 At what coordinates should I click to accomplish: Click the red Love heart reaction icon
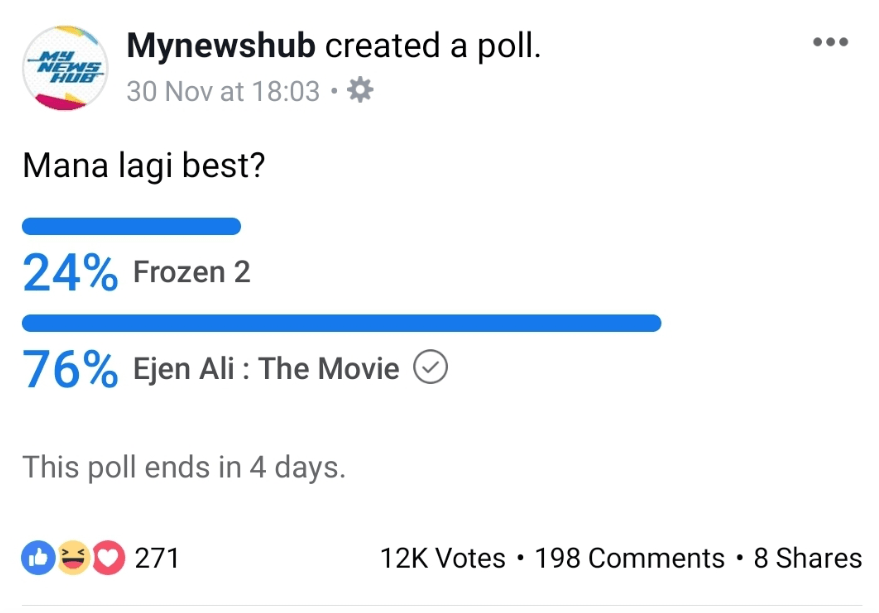108,557
